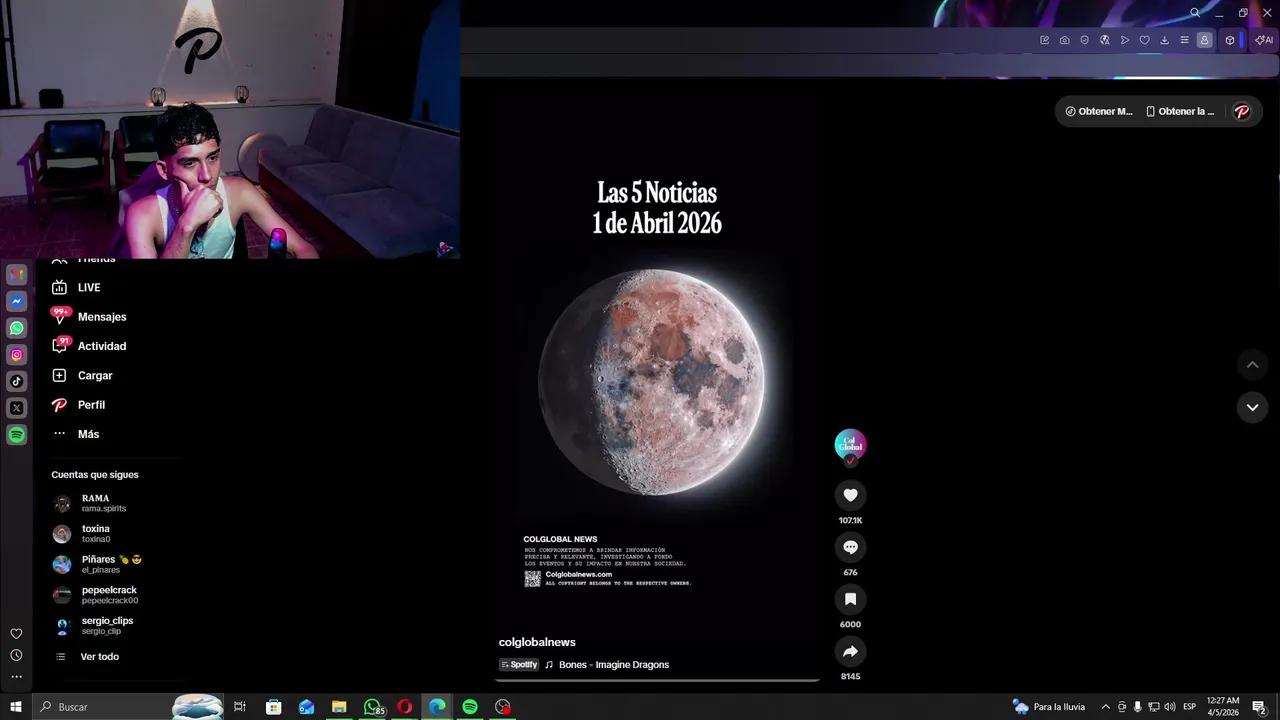Go to previous video with up arrow
Screen dimensions: 1280x720
[1252, 365]
